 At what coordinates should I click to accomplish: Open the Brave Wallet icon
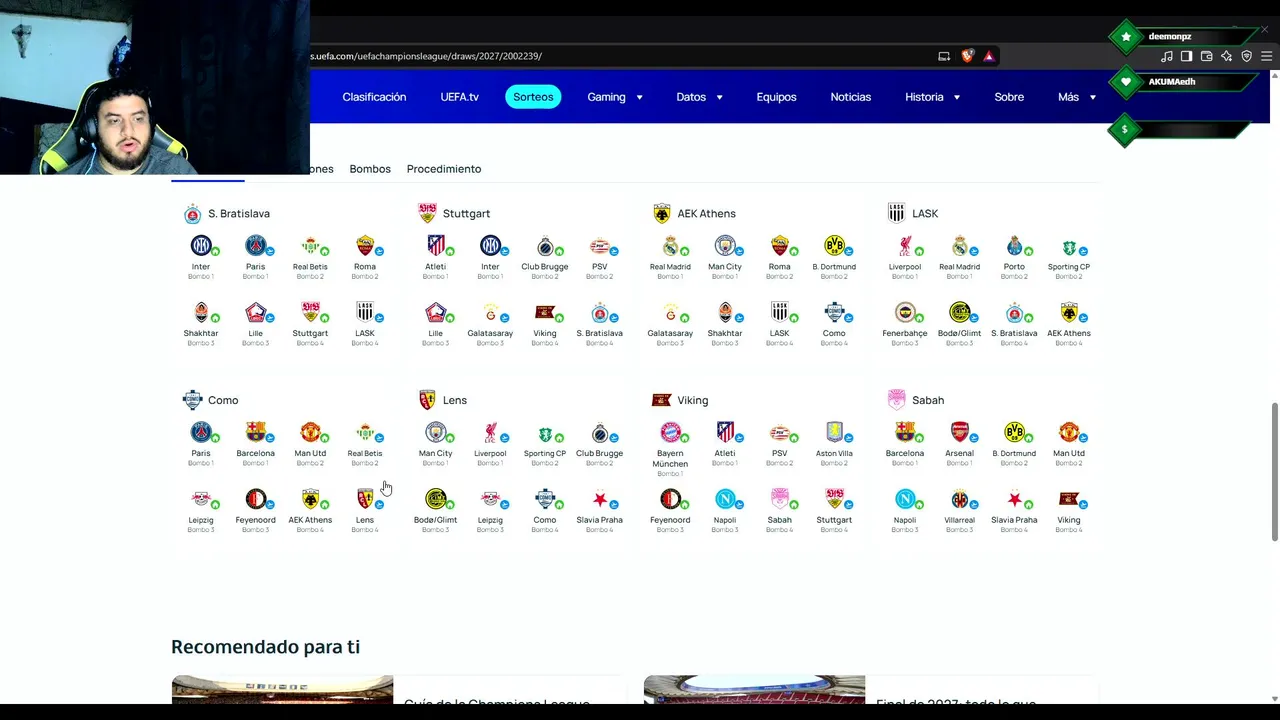[x=1206, y=56]
